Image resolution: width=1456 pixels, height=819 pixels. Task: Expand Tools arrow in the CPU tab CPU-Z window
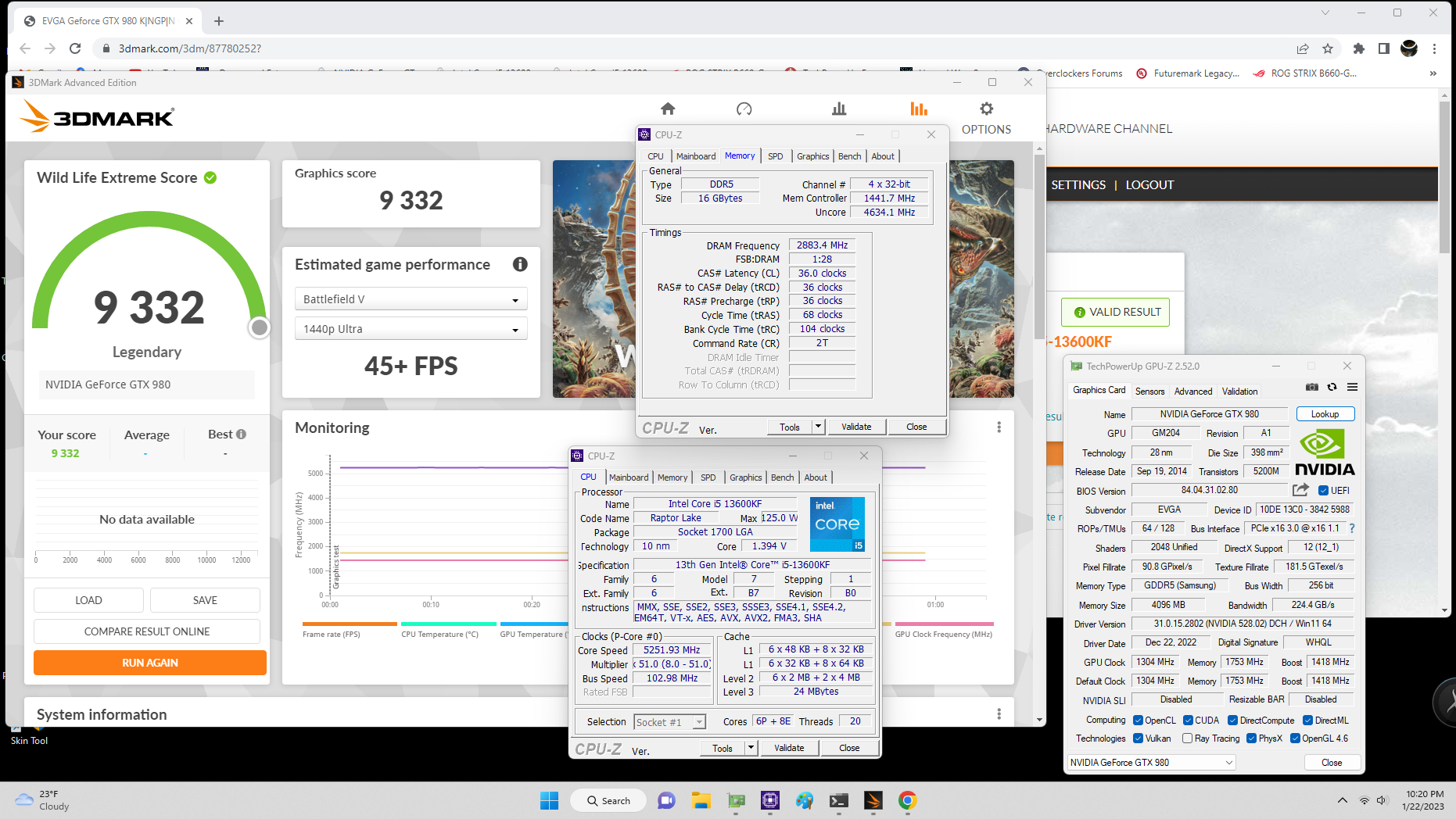tap(751, 748)
